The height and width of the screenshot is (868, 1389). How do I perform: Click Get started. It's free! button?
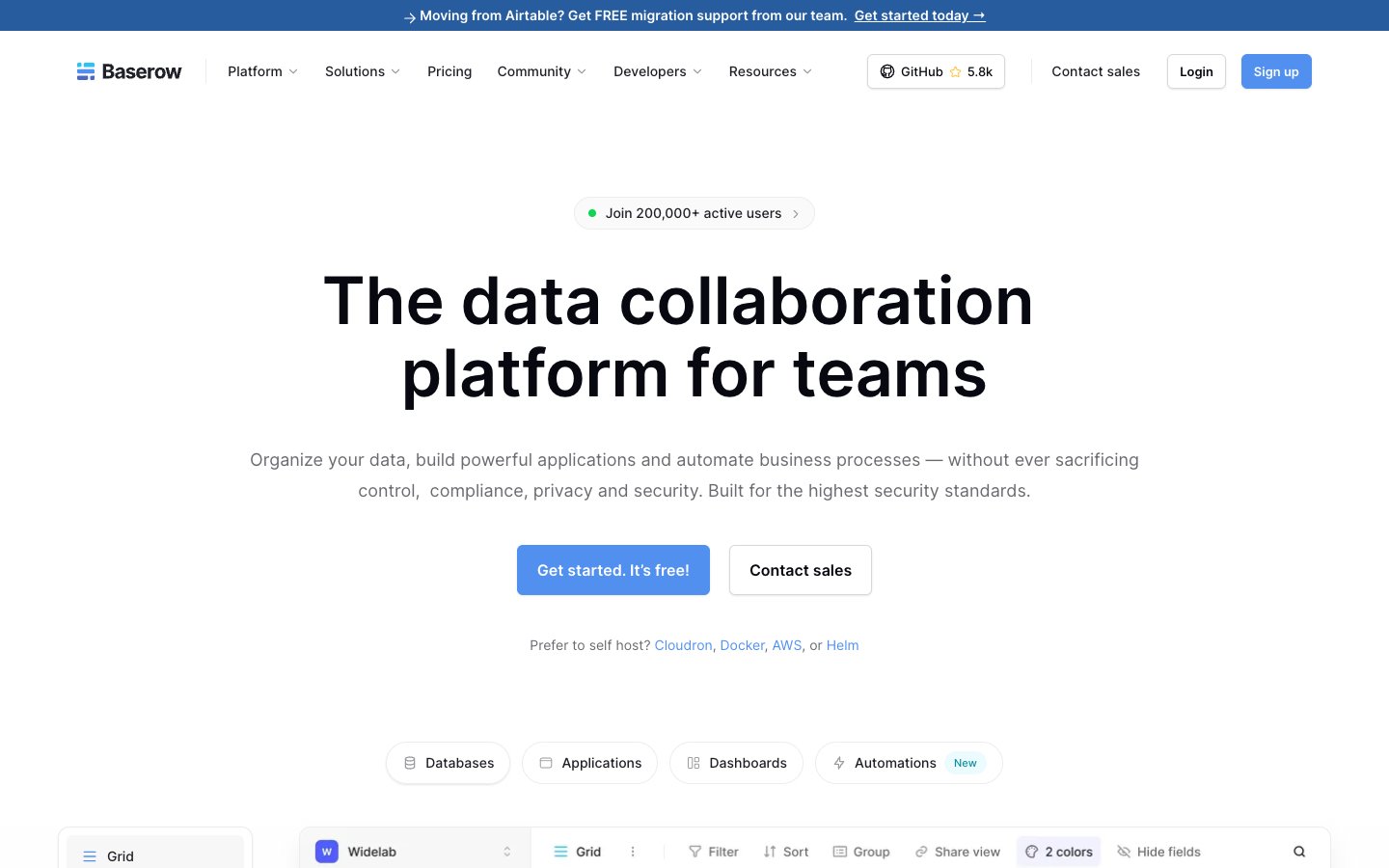pos(613,570)
